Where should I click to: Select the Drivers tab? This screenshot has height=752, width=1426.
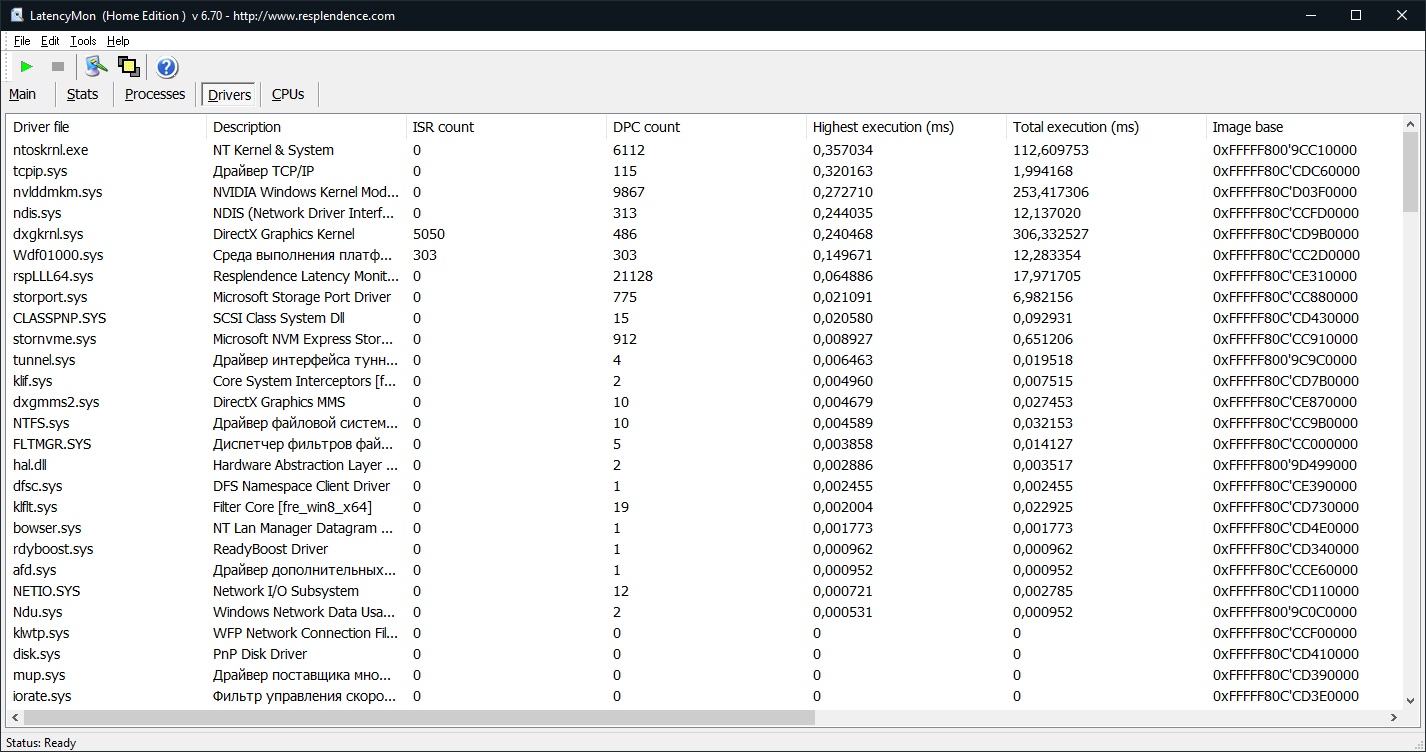click(230, 95)
